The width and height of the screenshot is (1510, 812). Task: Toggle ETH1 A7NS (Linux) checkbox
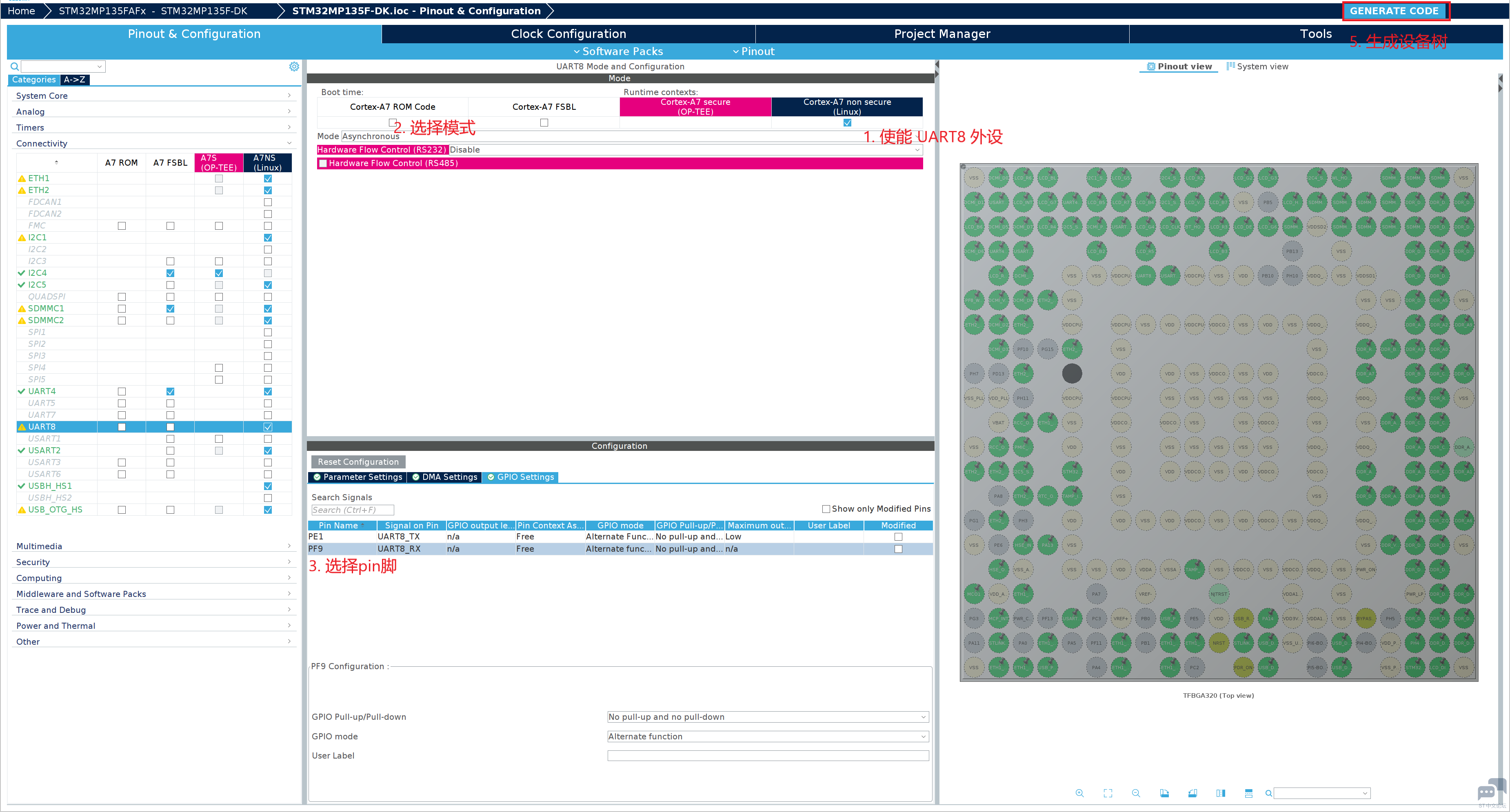[268, 178]
